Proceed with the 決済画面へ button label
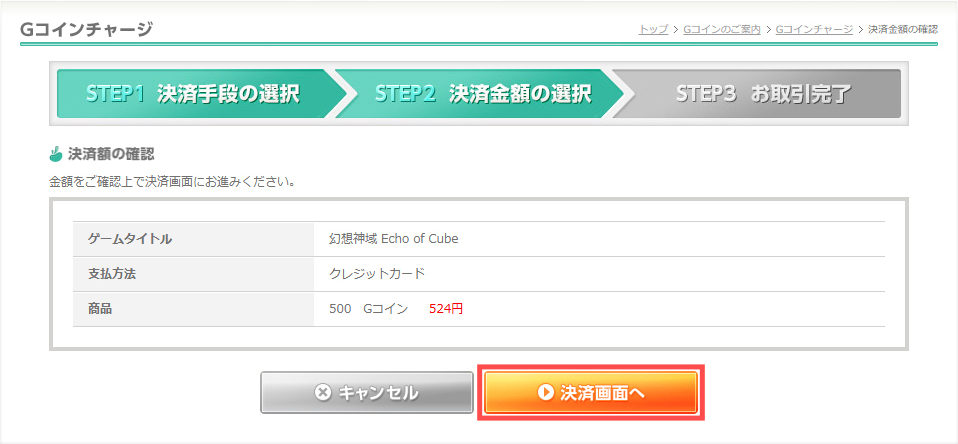Screen dimensions: 958x444 click(603, 393)
